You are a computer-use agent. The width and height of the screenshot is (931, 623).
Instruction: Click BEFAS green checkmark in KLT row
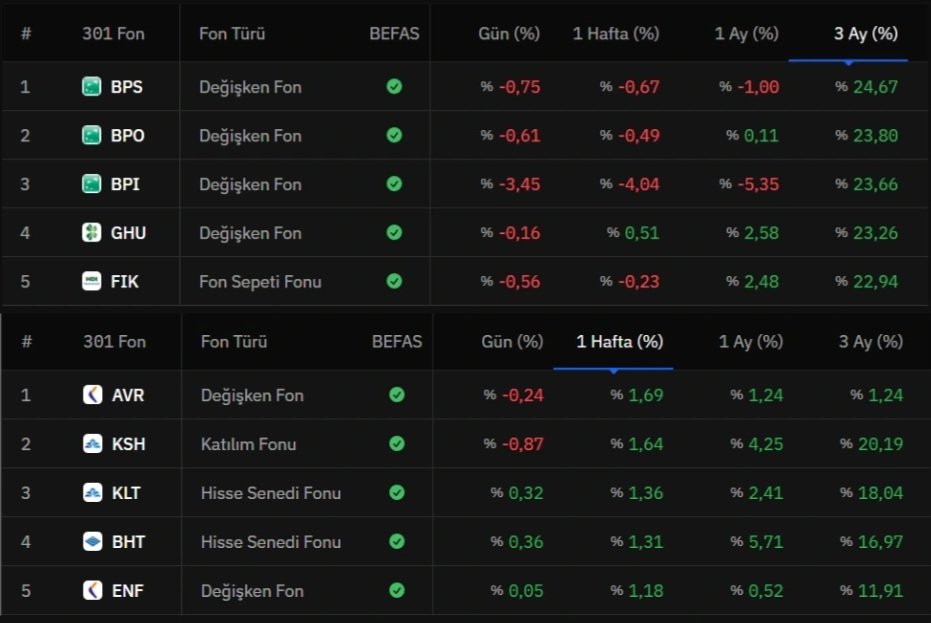pos(397,492)
